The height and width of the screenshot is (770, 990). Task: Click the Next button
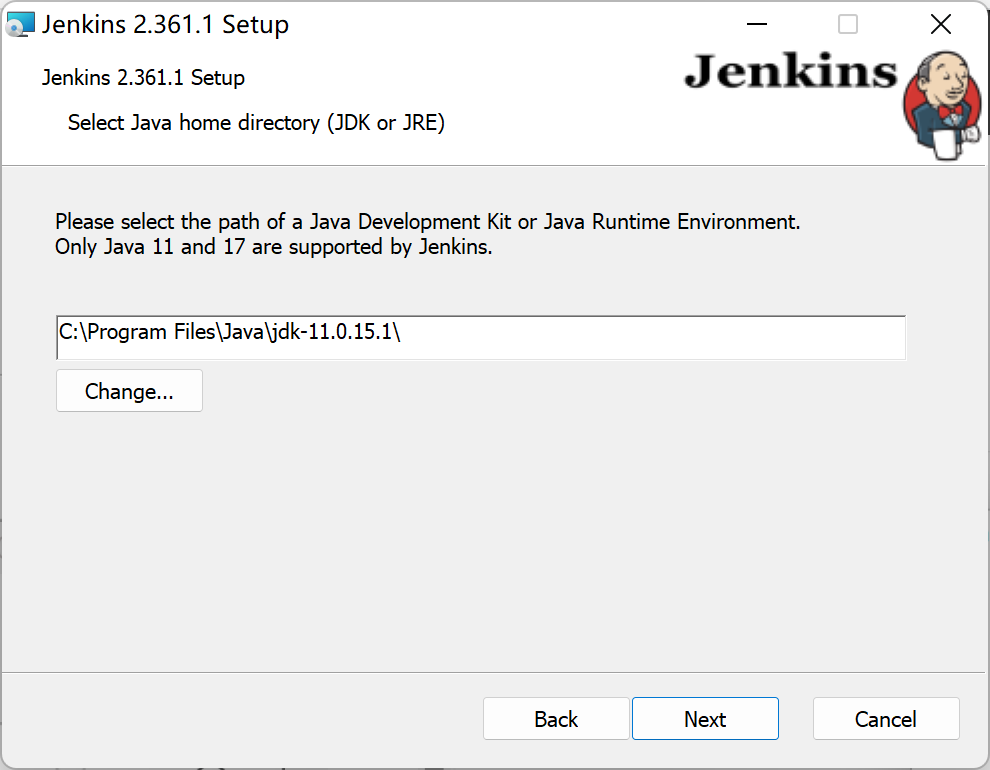pyautogui.click(x=705, y=718)
